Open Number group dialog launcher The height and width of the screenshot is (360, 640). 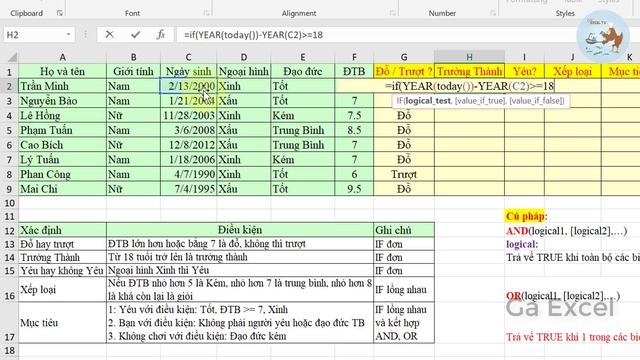pyautogui.click(x=493, y=13)
